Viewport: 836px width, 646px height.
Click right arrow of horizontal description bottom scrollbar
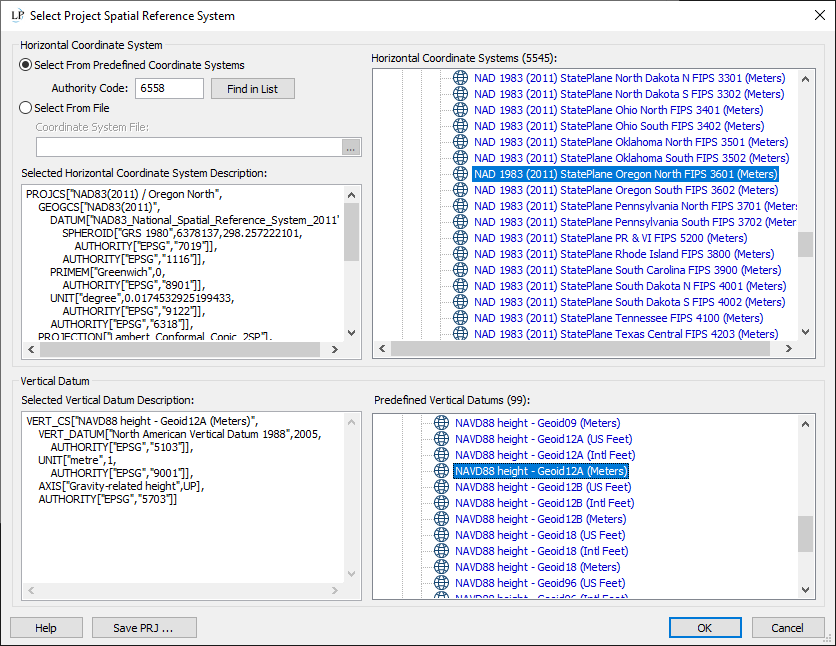[x=335, y=350]
